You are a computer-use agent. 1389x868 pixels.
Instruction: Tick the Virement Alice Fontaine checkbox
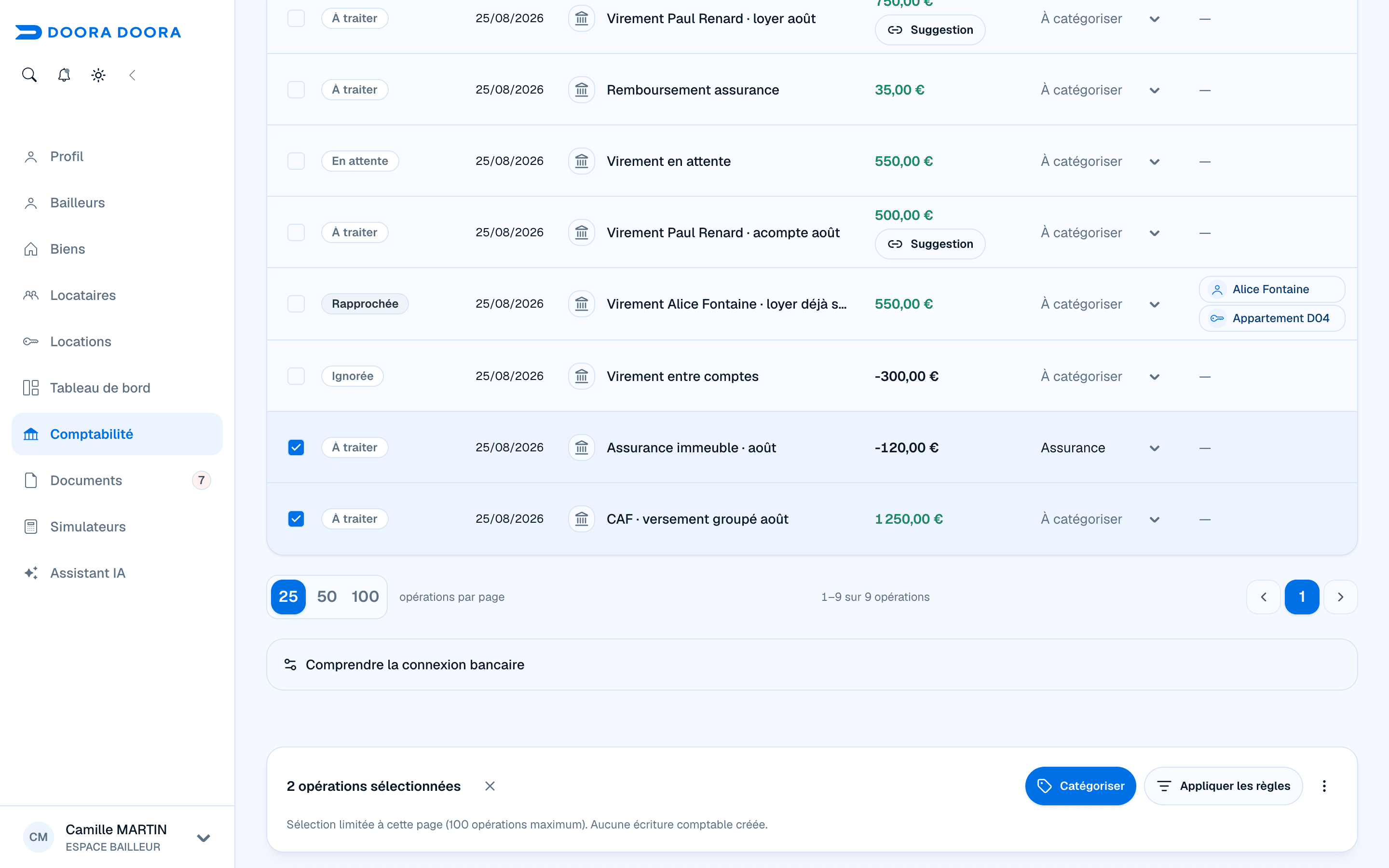(x=296, y=304)
